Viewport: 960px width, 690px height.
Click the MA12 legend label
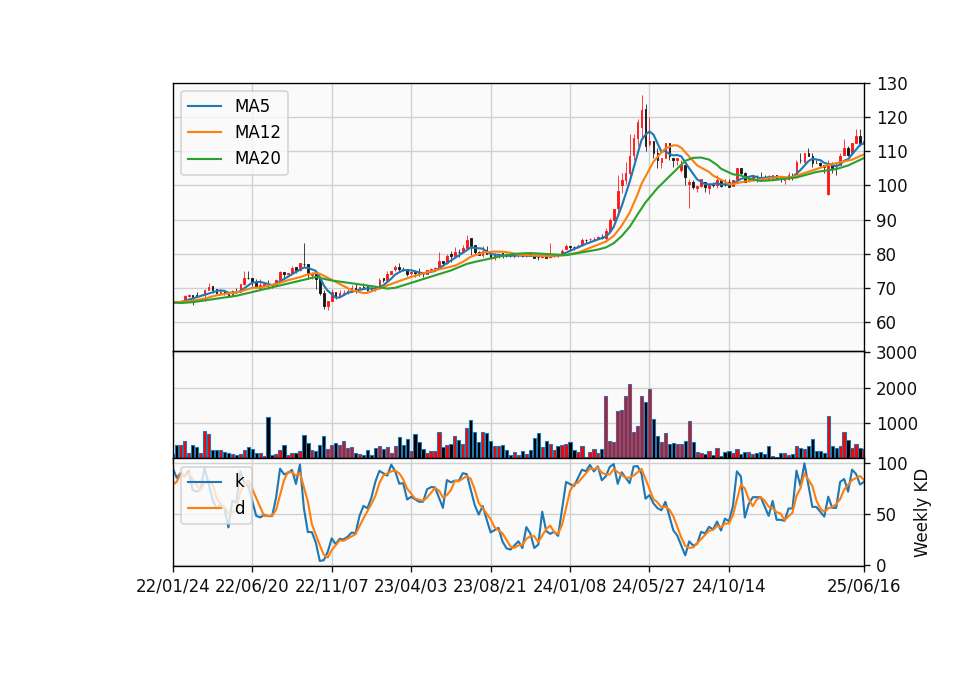point(257,132)
